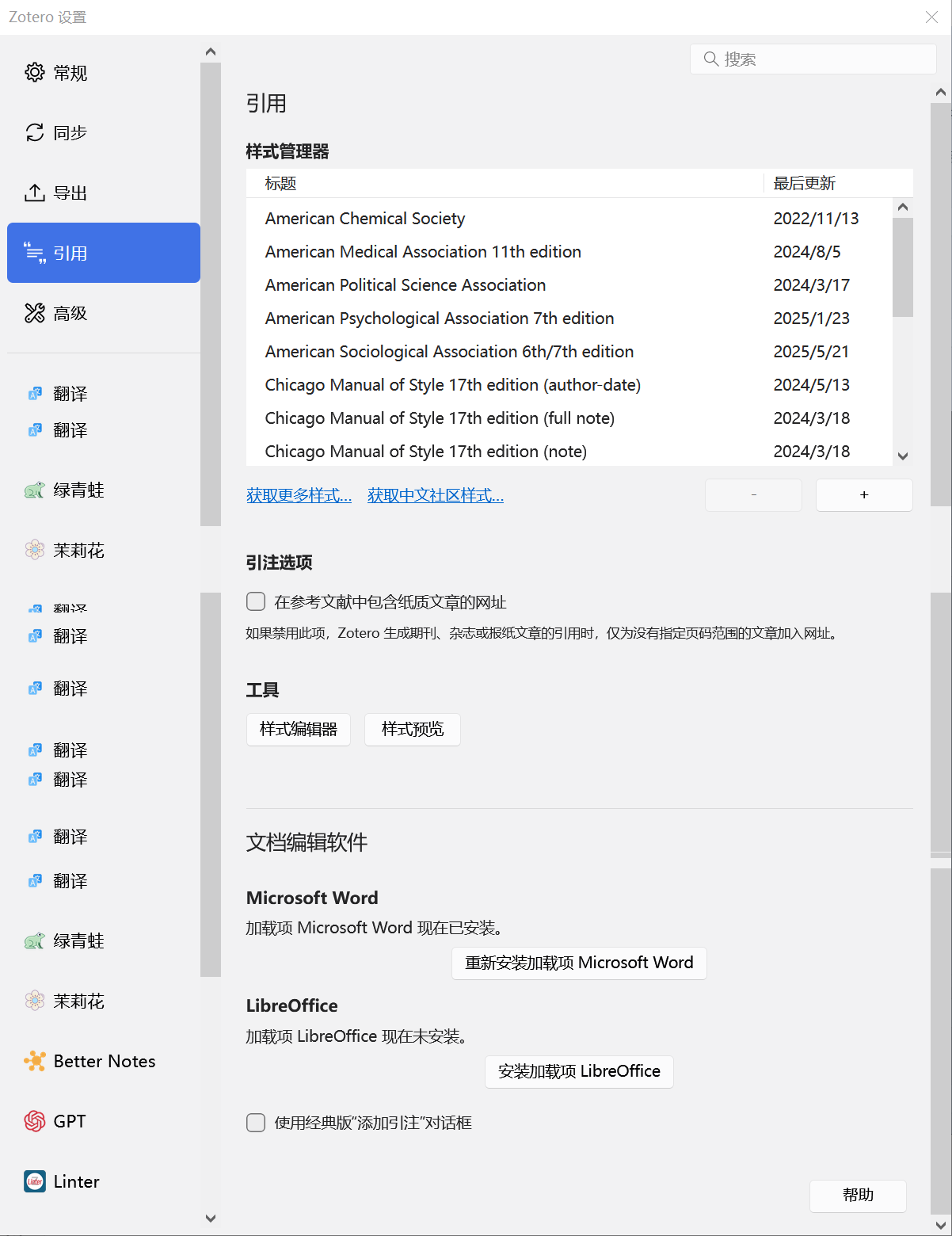Click the gear icon for 常规 settings

(35, 73)
